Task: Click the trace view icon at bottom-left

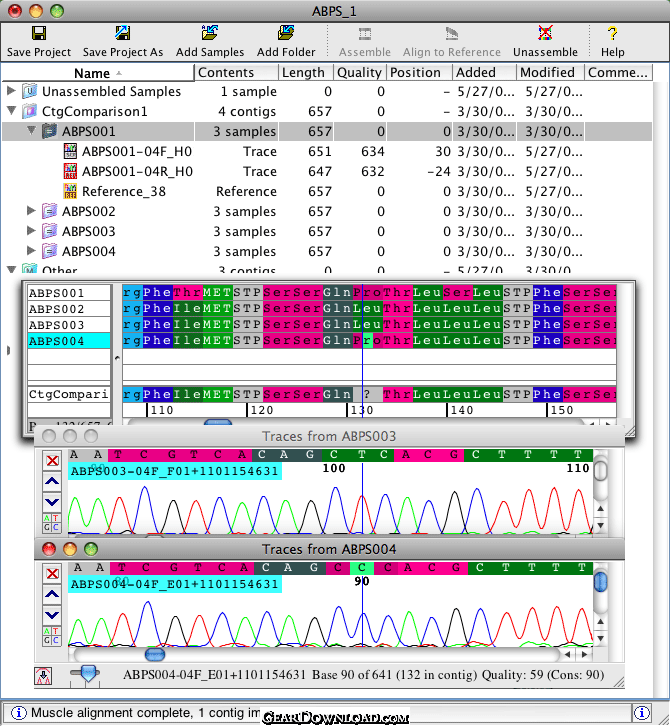Action: tap(43, 676)
